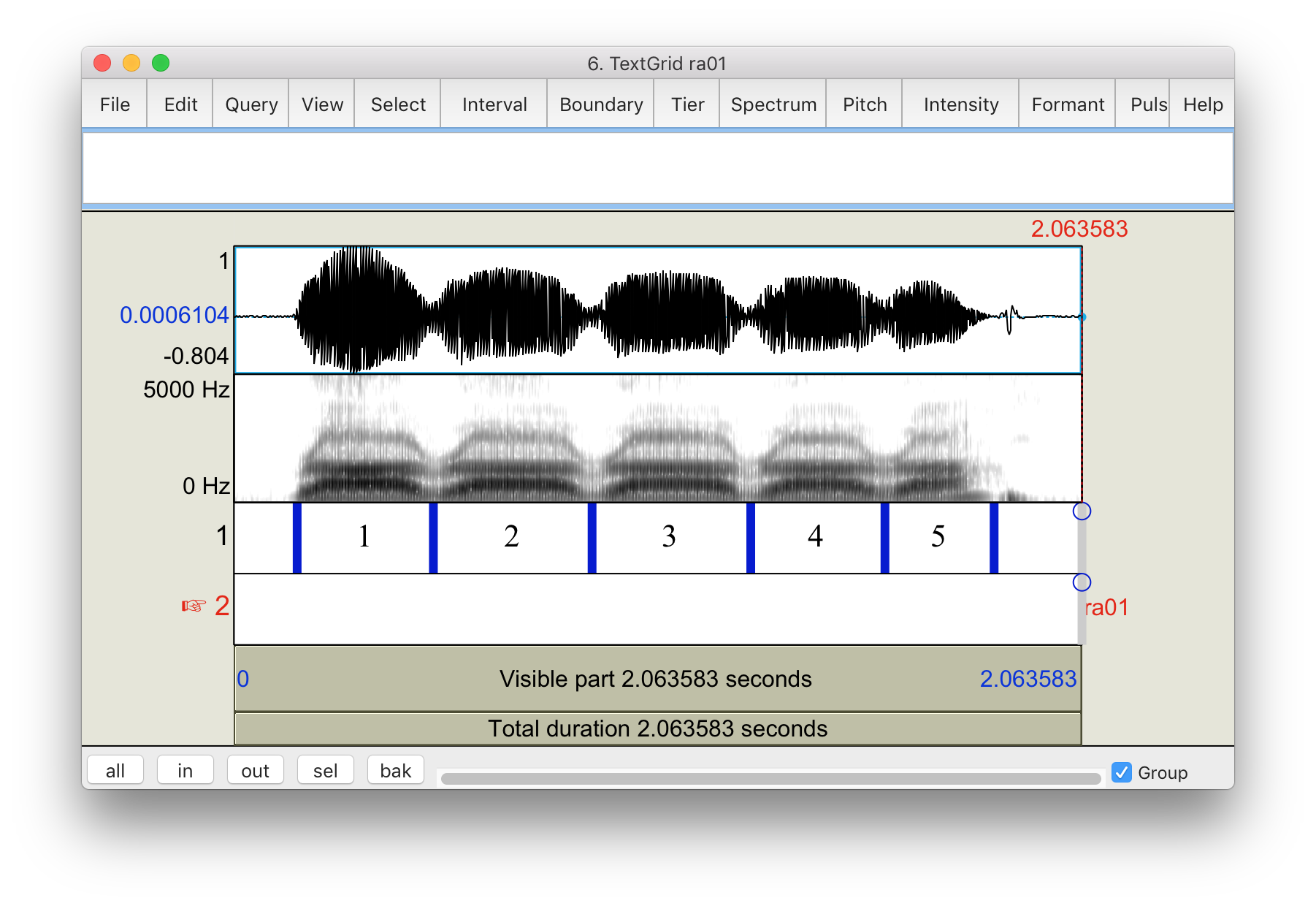This screenshot has height=906, width=1316.
Task: Click the horizontal scrollbar at the bottom
Action: (770, 779)
